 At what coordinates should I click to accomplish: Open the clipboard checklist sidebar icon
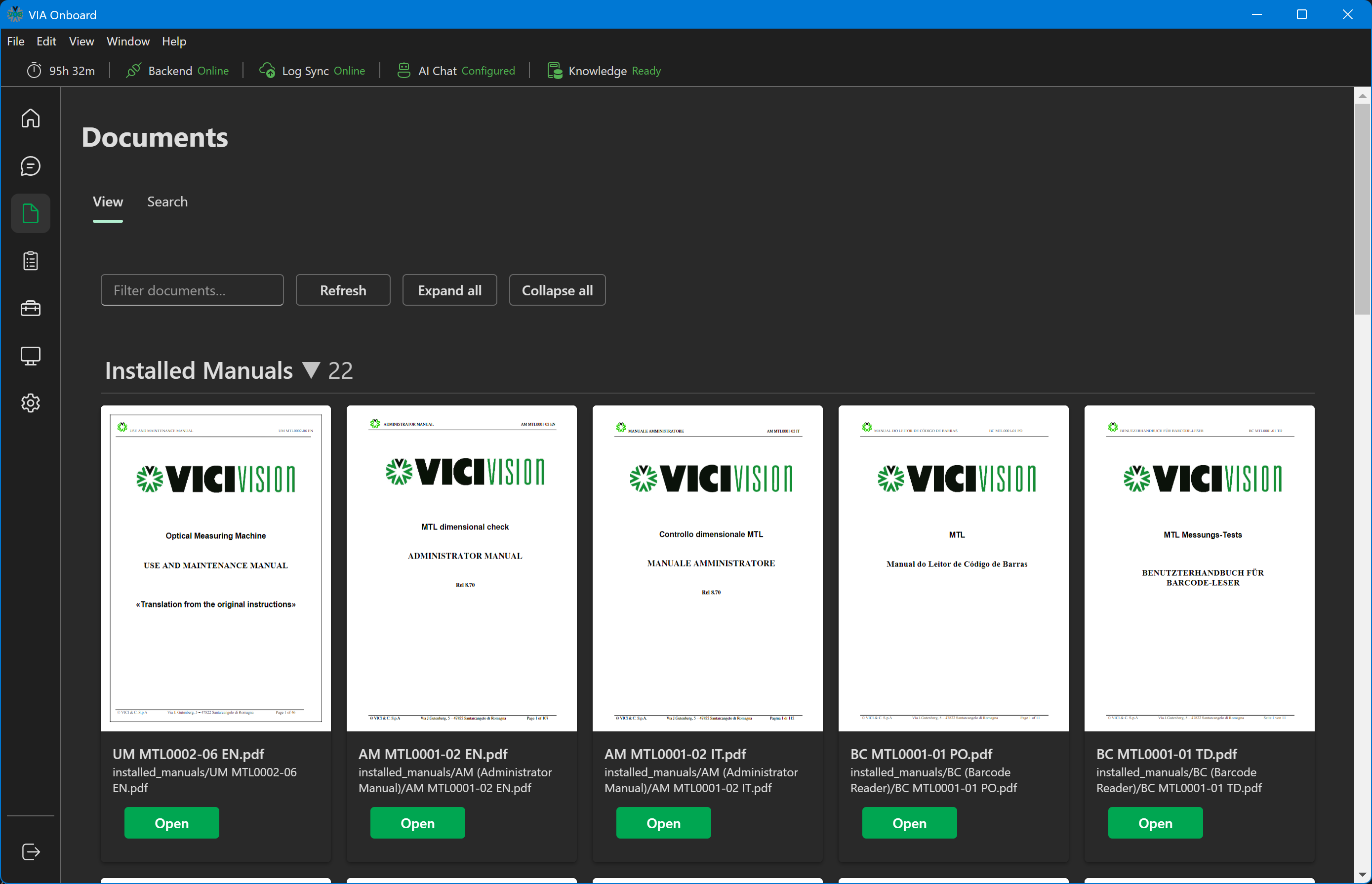pos(31,261)
